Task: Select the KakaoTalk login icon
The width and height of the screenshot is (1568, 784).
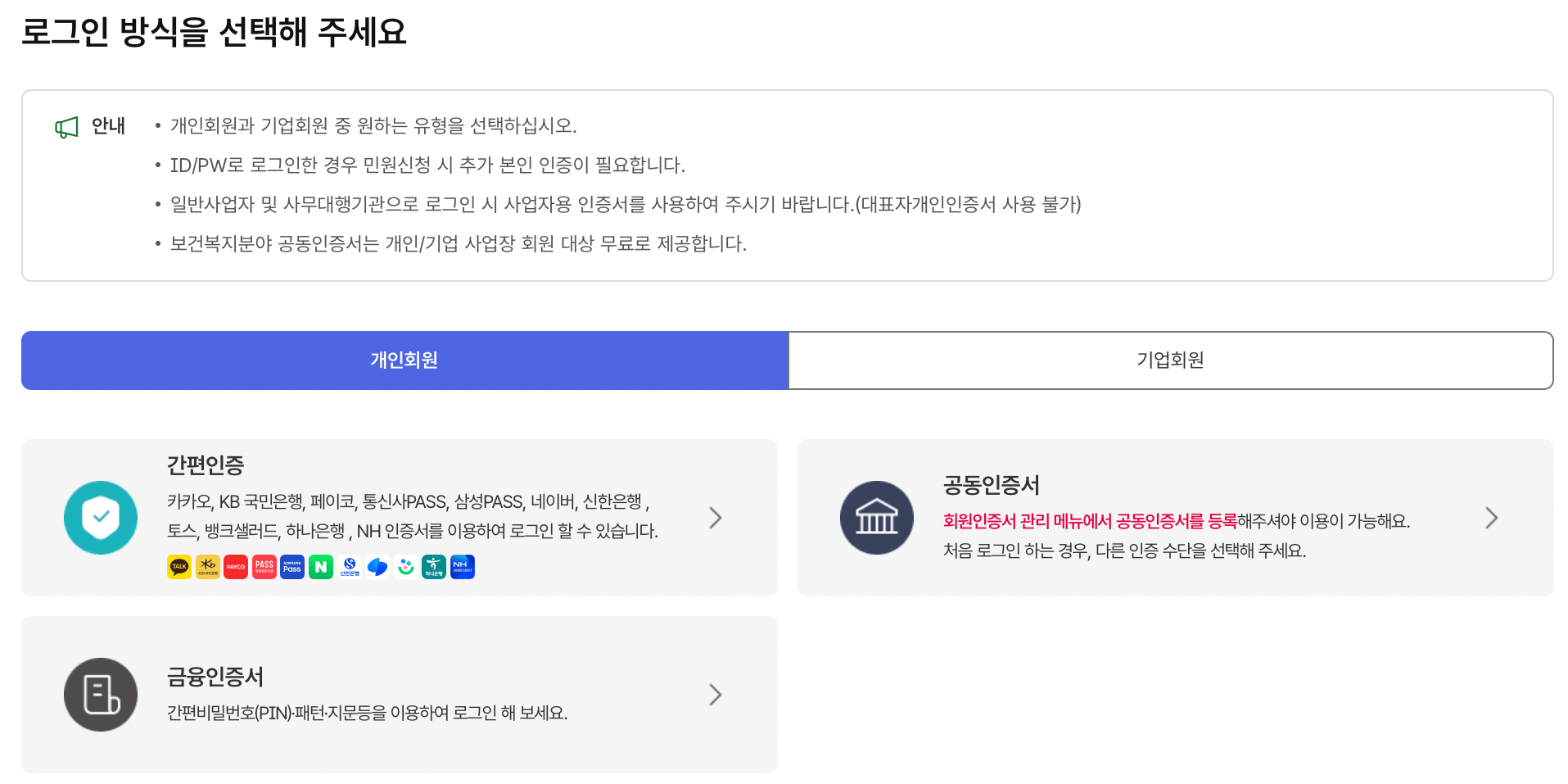Action: tap(179, 567)
